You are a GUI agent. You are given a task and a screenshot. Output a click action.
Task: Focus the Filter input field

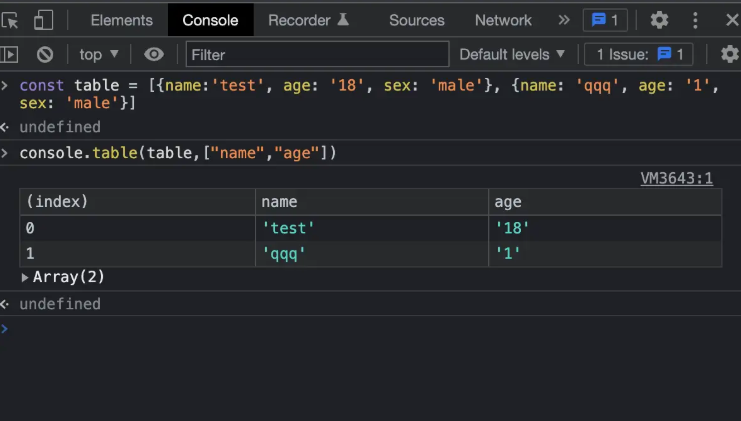click(x=317, y=55)
